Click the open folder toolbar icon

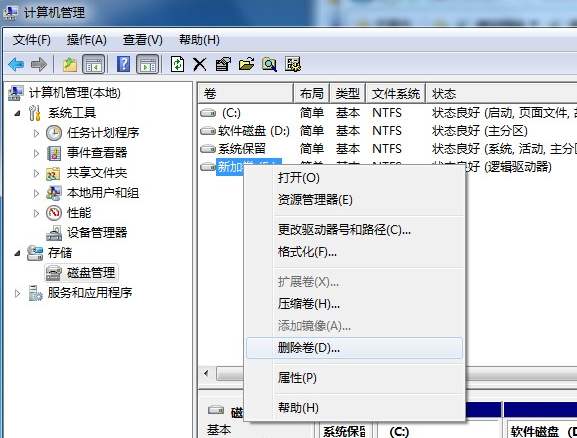(246, 64)
